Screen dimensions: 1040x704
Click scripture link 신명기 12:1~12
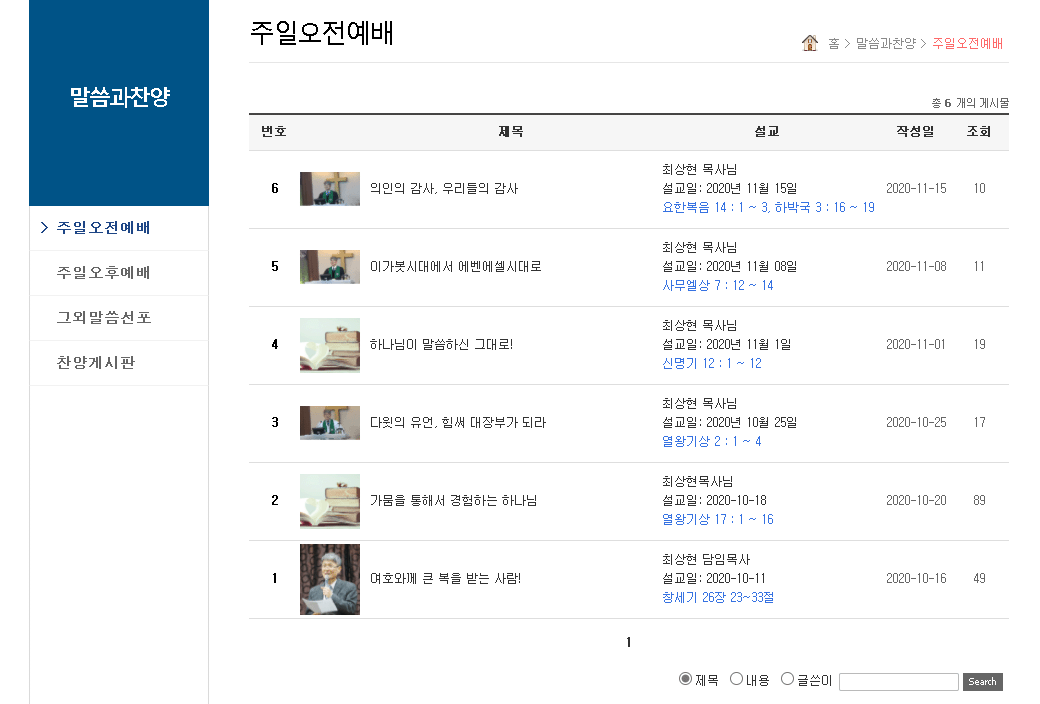[712, 364]
